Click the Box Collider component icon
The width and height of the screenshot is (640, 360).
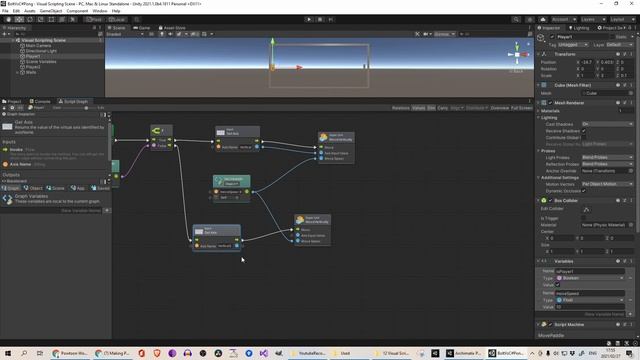[544, 200]
